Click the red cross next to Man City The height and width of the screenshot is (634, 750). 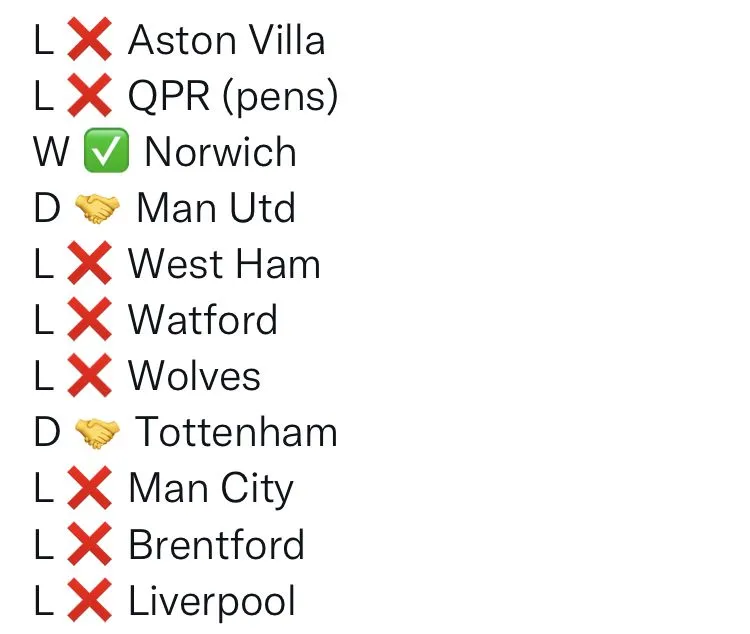pyautogui.click(x=89, y=488)
